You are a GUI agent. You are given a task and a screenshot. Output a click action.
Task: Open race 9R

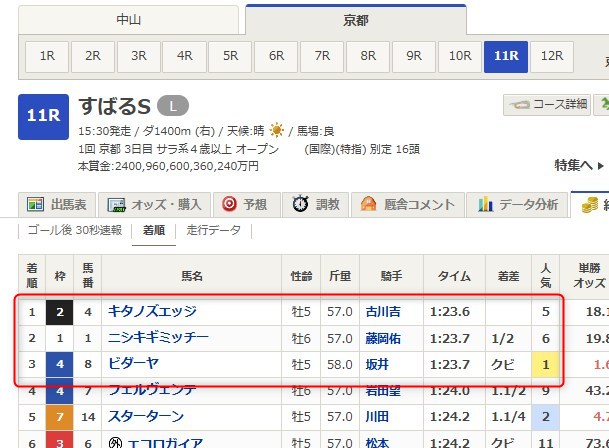point(414,57)
